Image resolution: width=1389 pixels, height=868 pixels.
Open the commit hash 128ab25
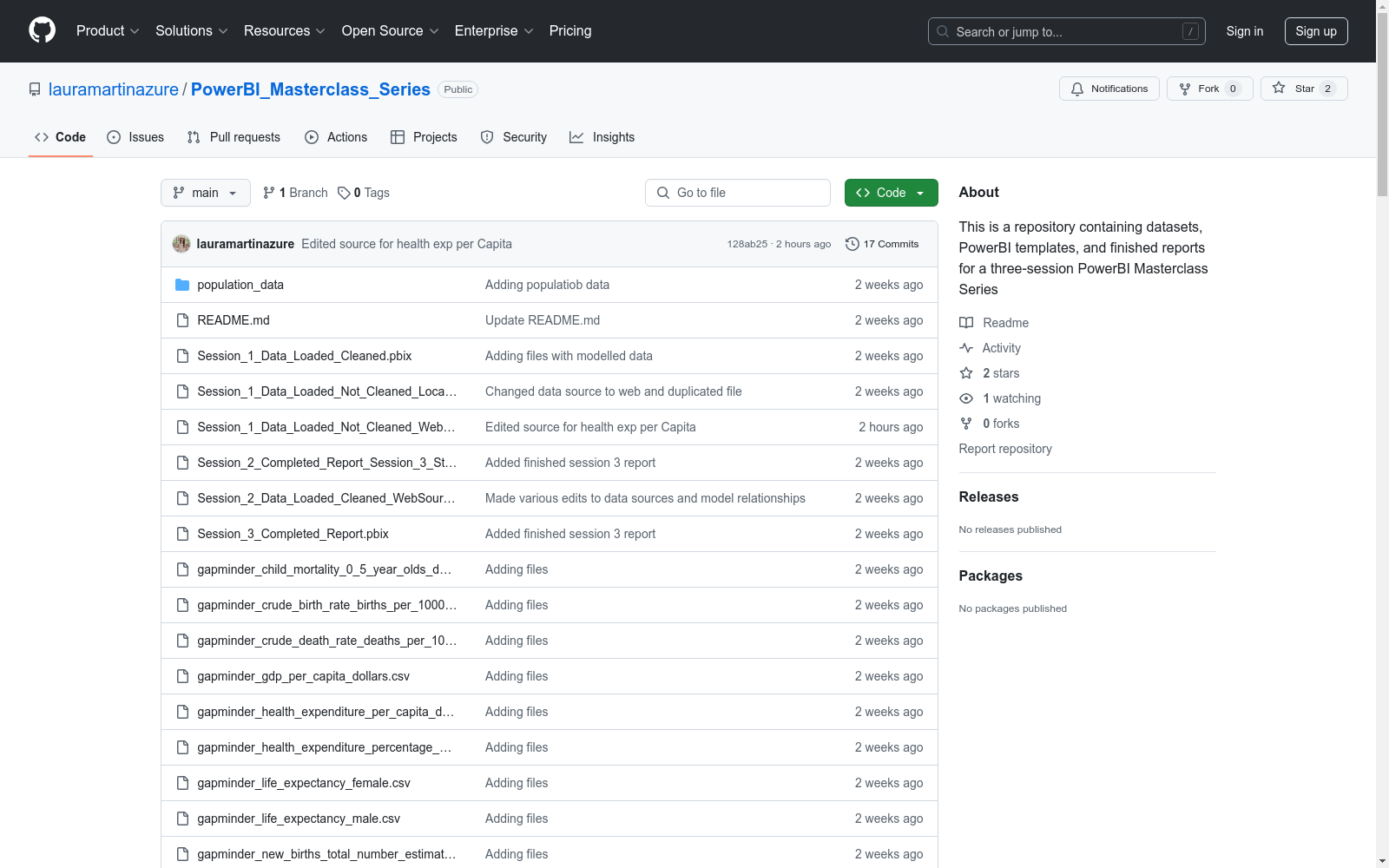coord(747,244)
